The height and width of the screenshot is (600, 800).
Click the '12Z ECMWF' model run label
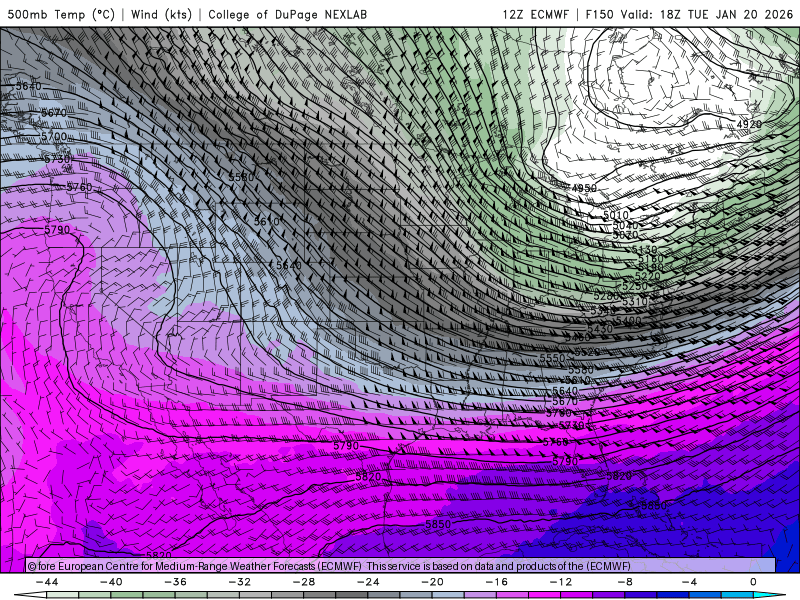535,14
